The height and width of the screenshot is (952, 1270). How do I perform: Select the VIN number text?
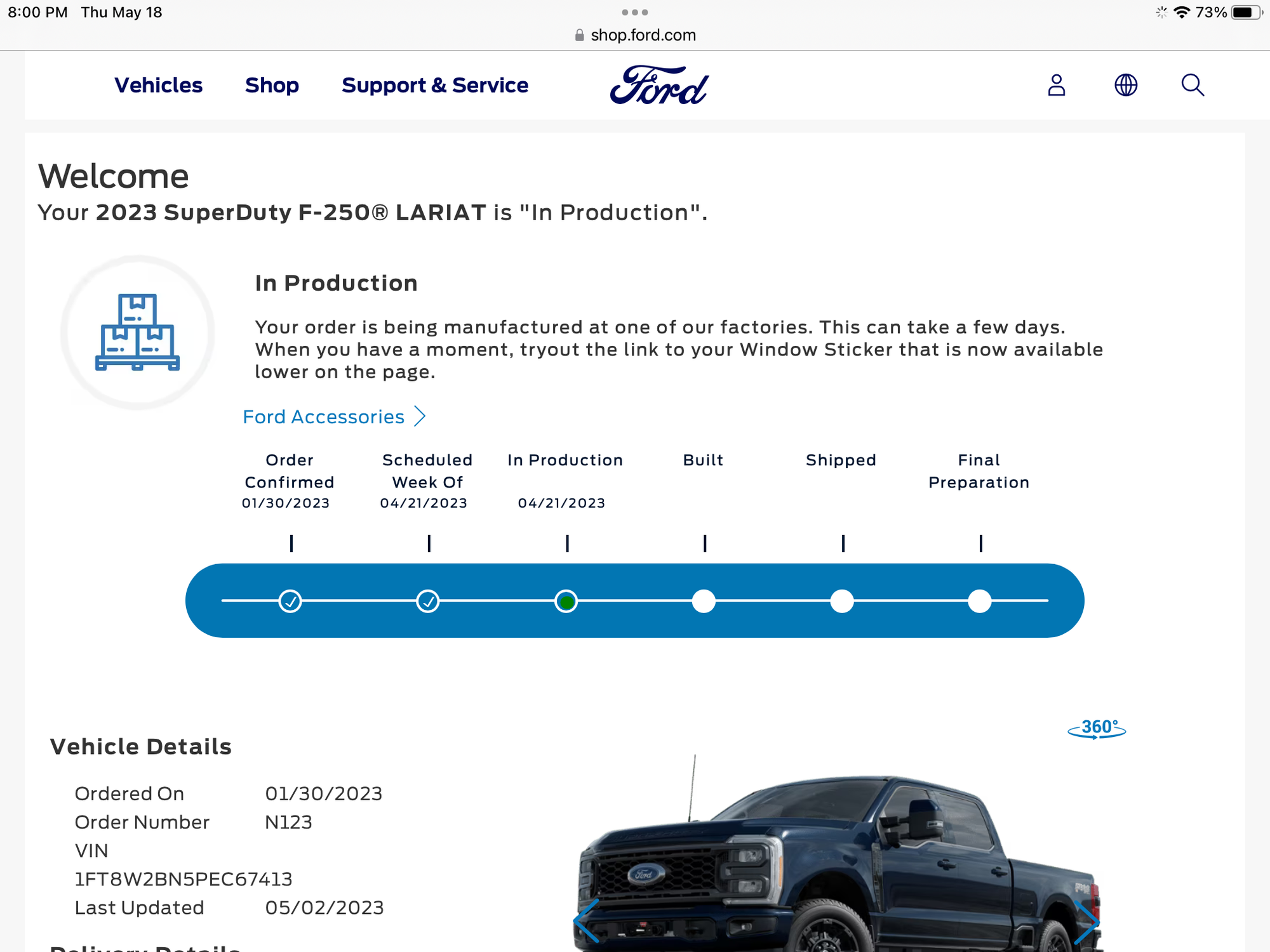(183, 879)
